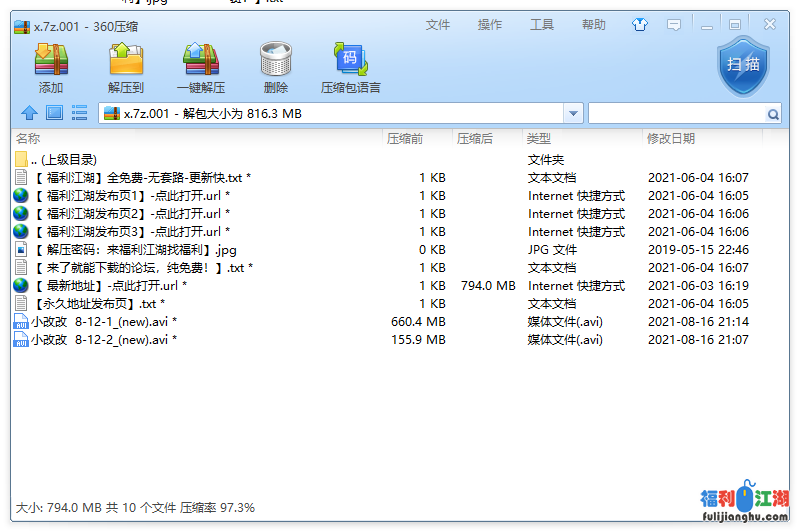Click inside the search input field

(676, 115)
